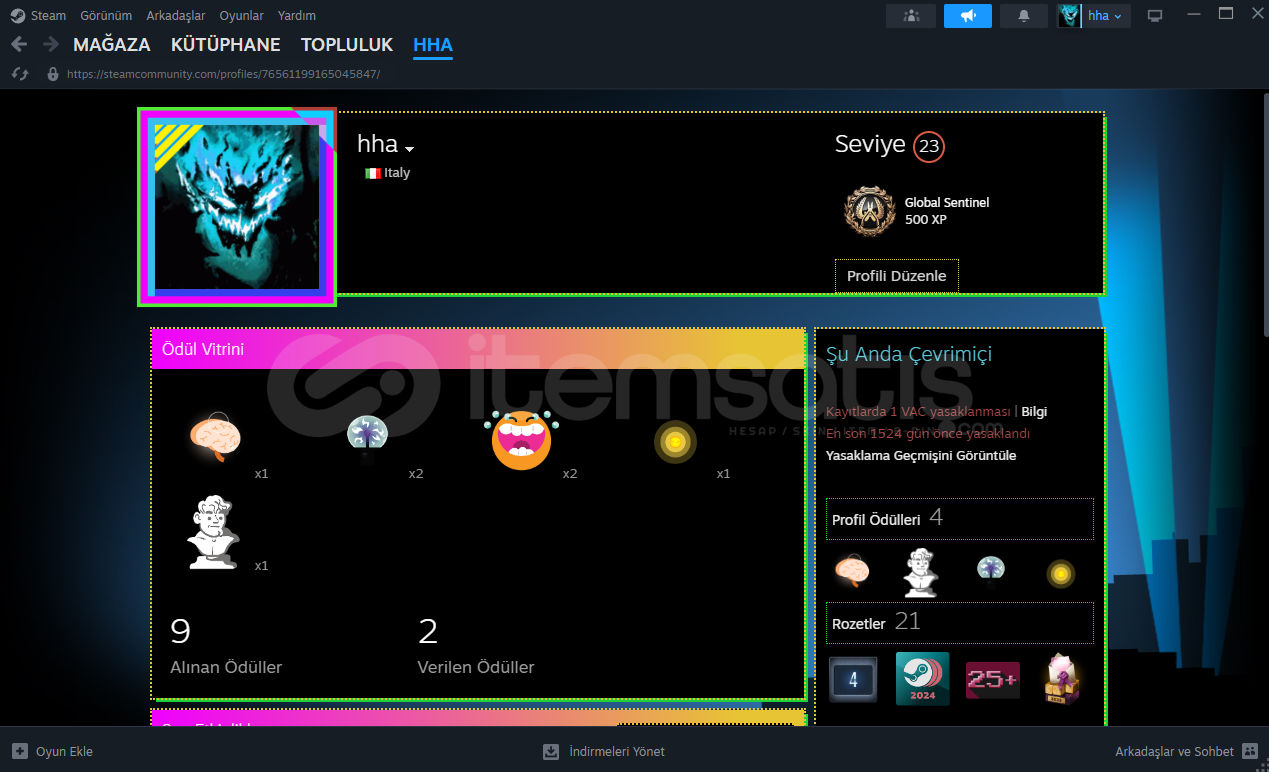Open the Oyunlar menu
Viewport: 1269px width, 772px height.
[242, 16]
